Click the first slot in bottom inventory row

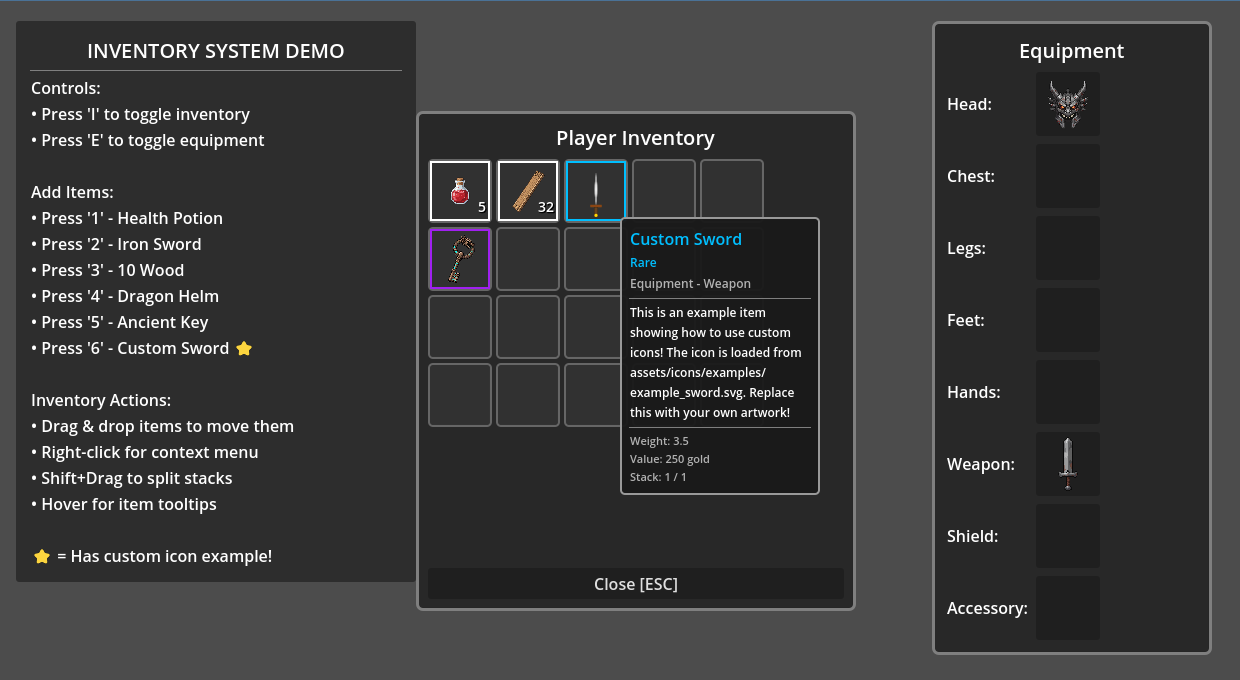pos(459,395)
